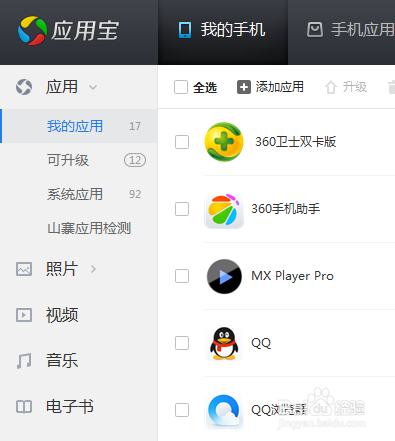
Task: Collapse the 应用 section chevron
Action: (x=93, y=88)
